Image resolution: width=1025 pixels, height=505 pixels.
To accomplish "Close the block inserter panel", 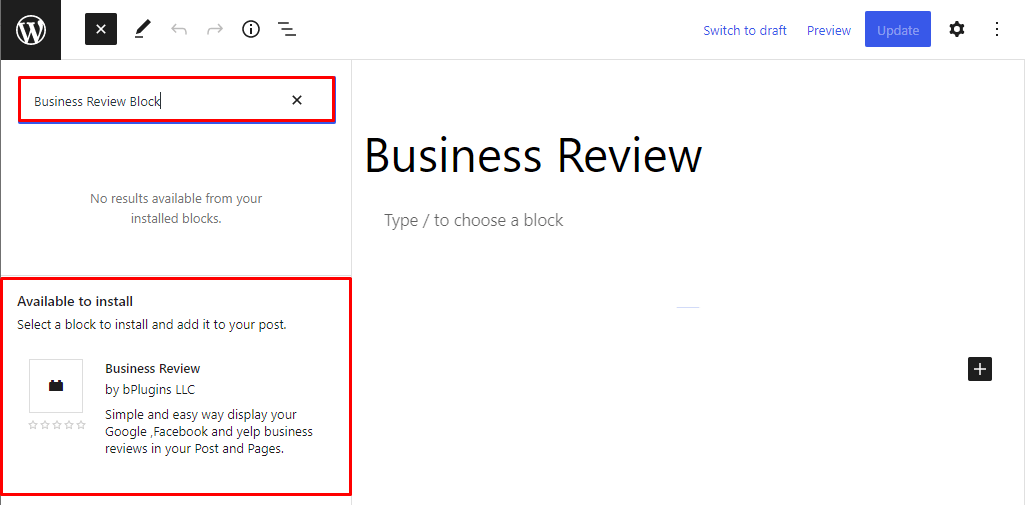I will pos(101,29).
